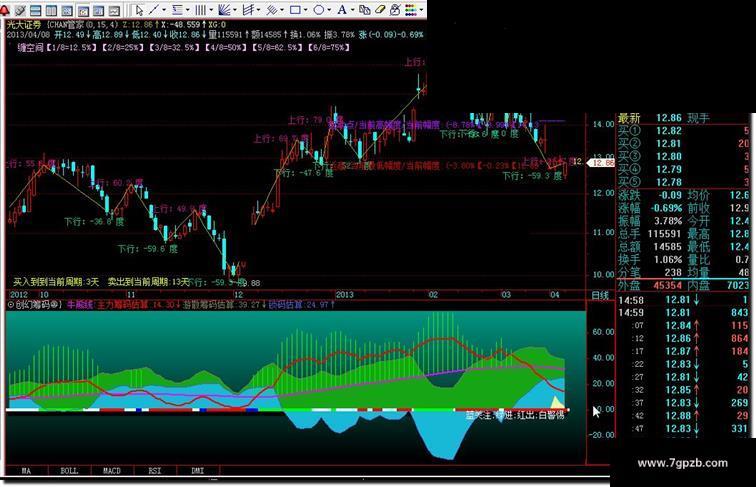Select the horizontal price lines tool

pyautogui.click(x=177, y=10)
